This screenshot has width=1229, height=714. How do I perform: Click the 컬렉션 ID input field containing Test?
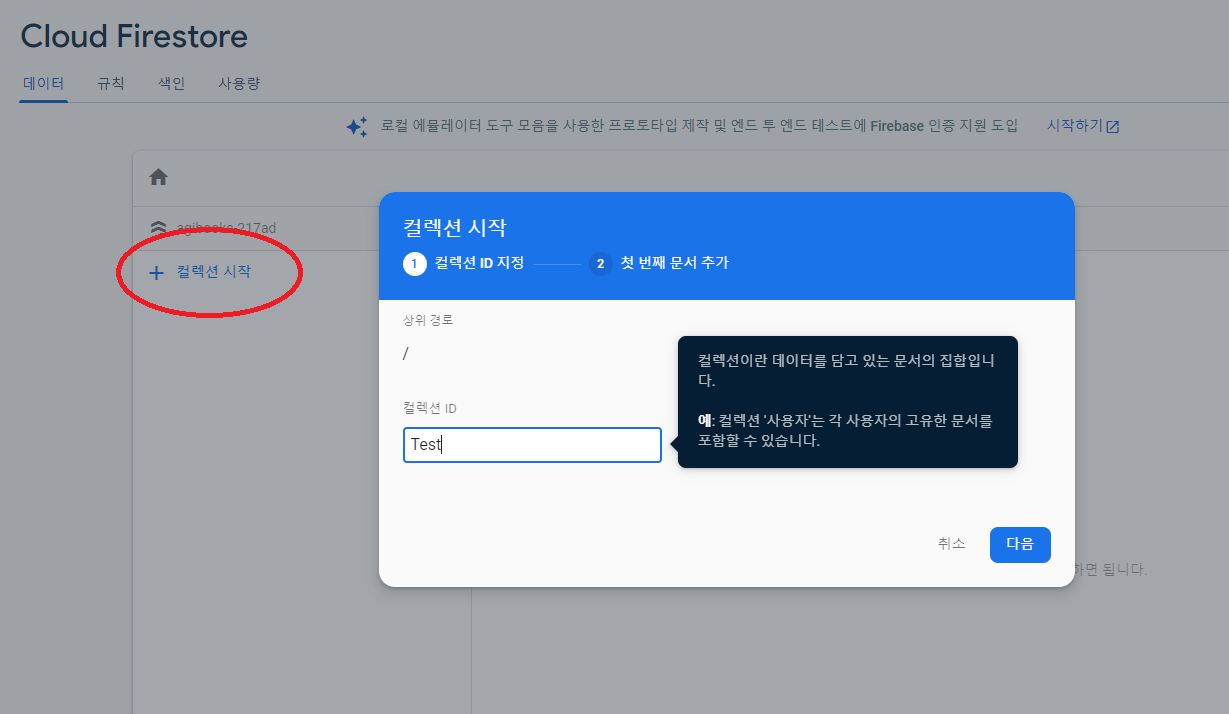point(532,445)
